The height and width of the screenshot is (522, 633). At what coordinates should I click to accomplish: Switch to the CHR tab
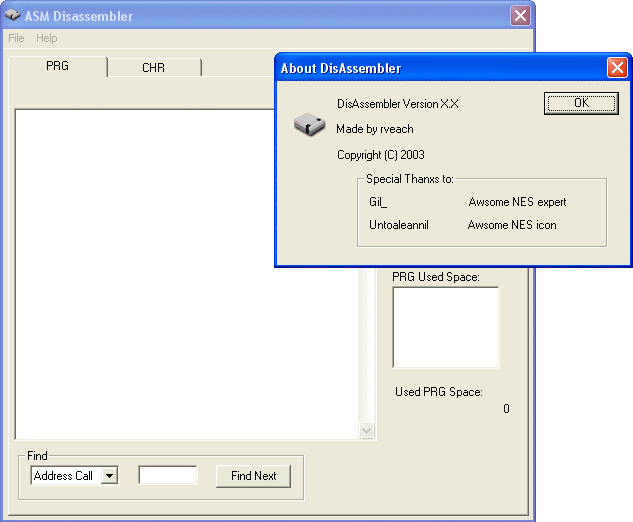click(x=153, y=67)
